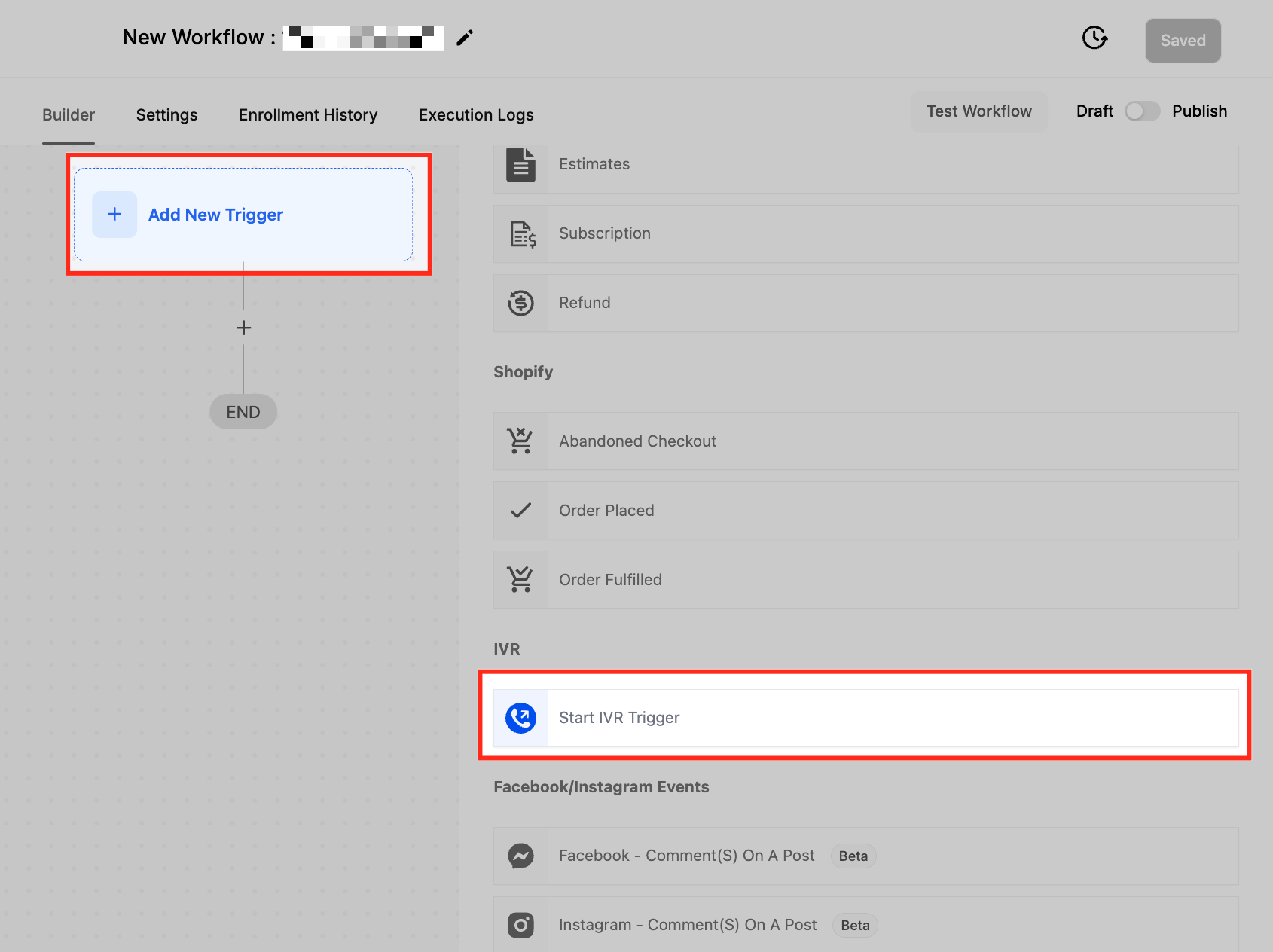1273x952 pixels.
Task: Click the Facebook Messenger icon
Action: tap(520, 856)
